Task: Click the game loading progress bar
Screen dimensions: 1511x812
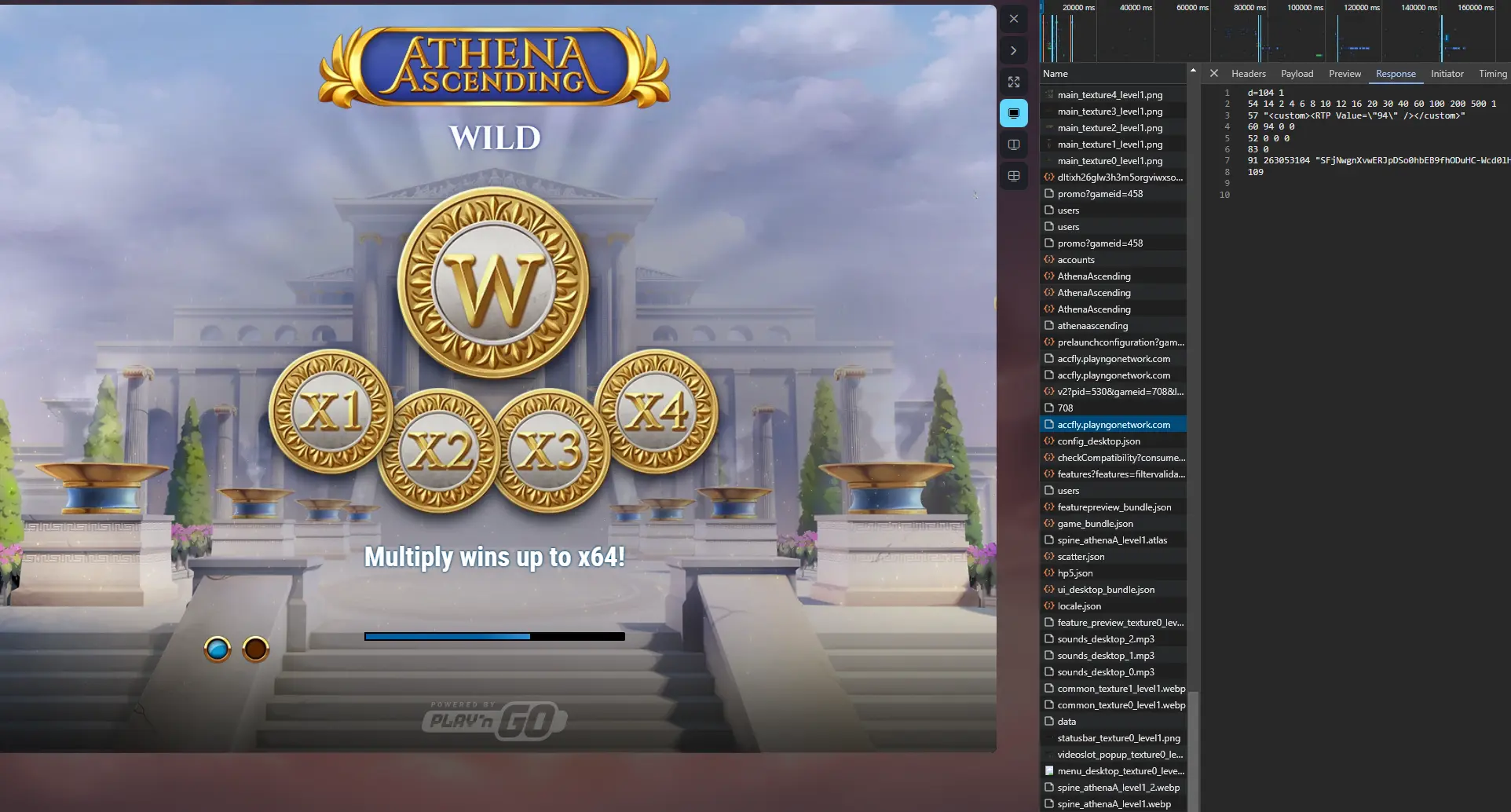Action: click(495, 636)
